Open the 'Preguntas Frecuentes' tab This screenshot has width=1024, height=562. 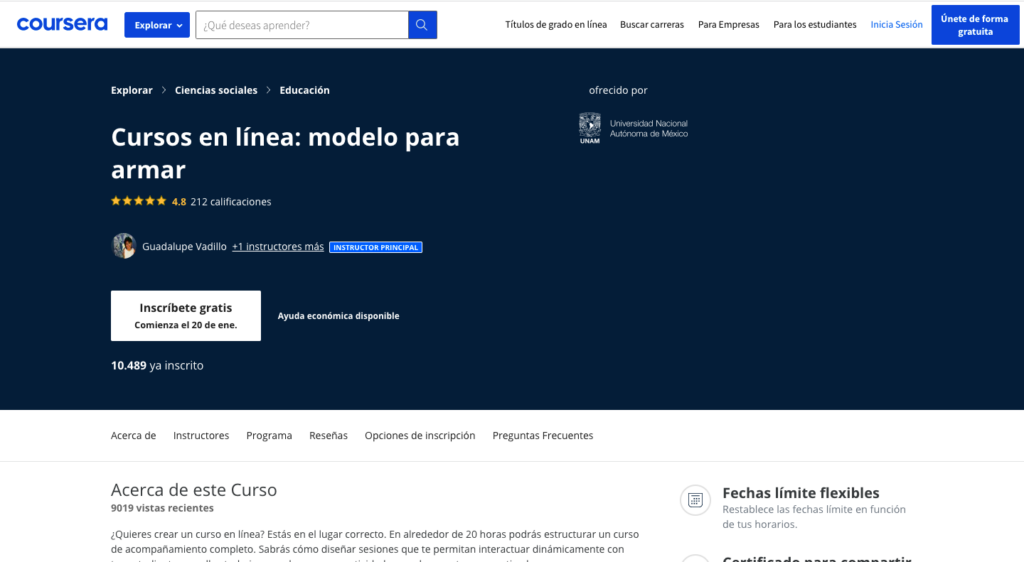coord(543,436)
